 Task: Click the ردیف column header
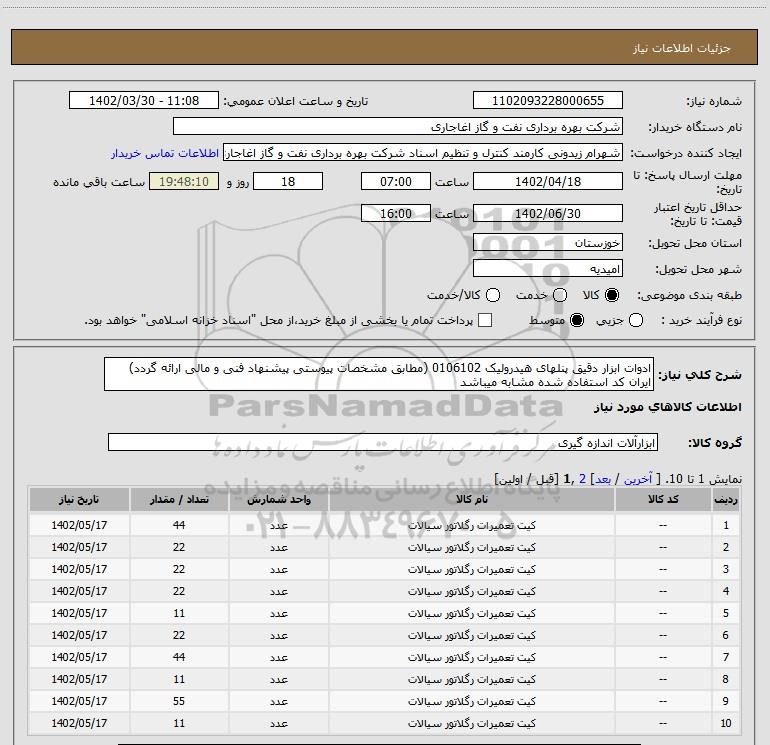(726, 499)
